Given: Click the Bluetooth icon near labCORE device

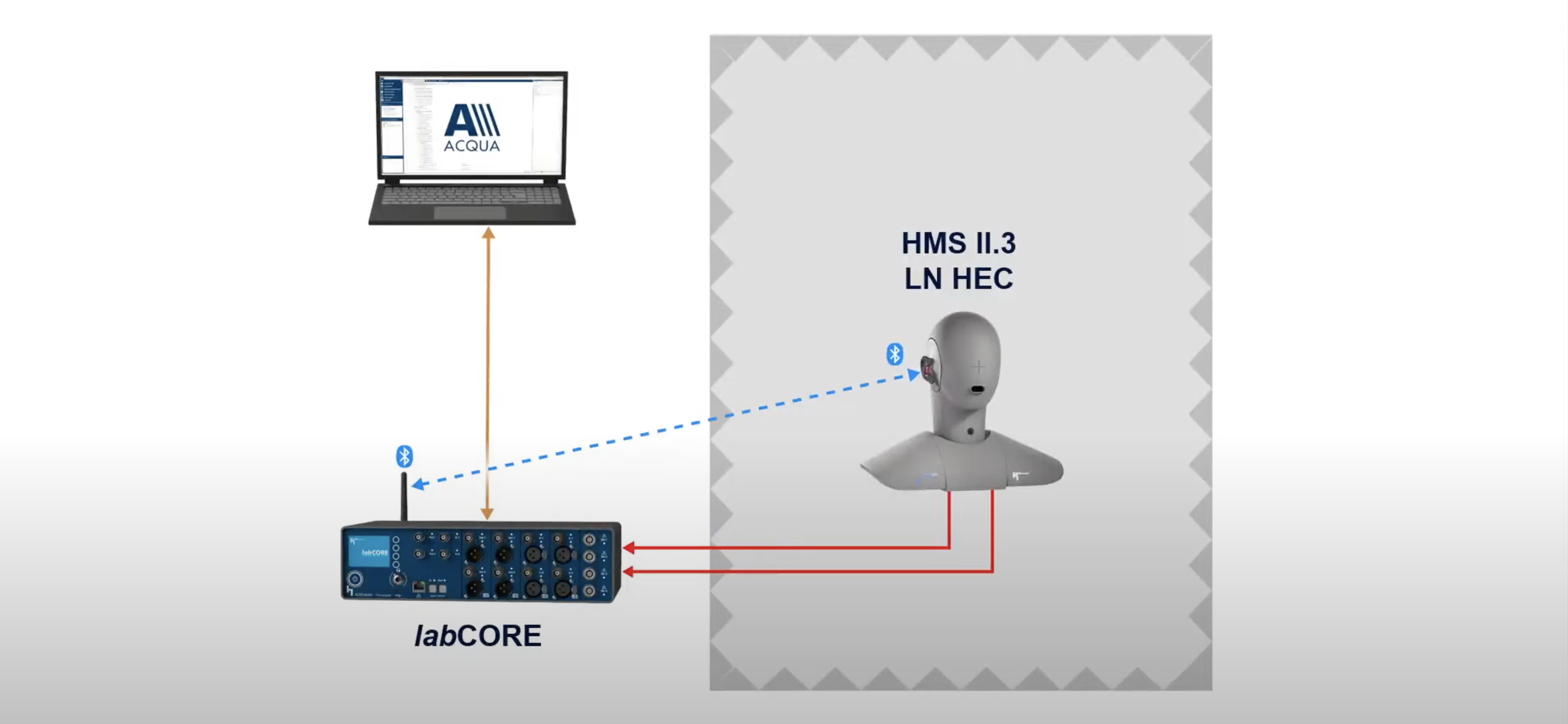Looking at the screenshot, I should click(404, 455).
